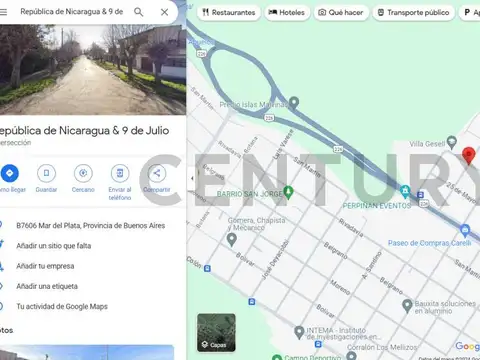Click the red location pin marker
This screenshot has width=480, height=360.
click(468, 155)
